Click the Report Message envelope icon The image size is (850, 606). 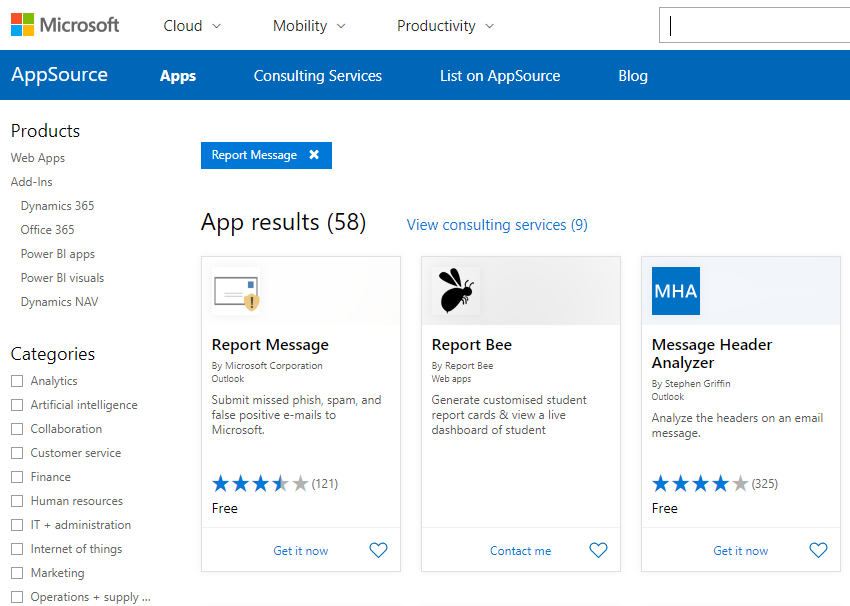pyautogui.click(x=236, y=292)
